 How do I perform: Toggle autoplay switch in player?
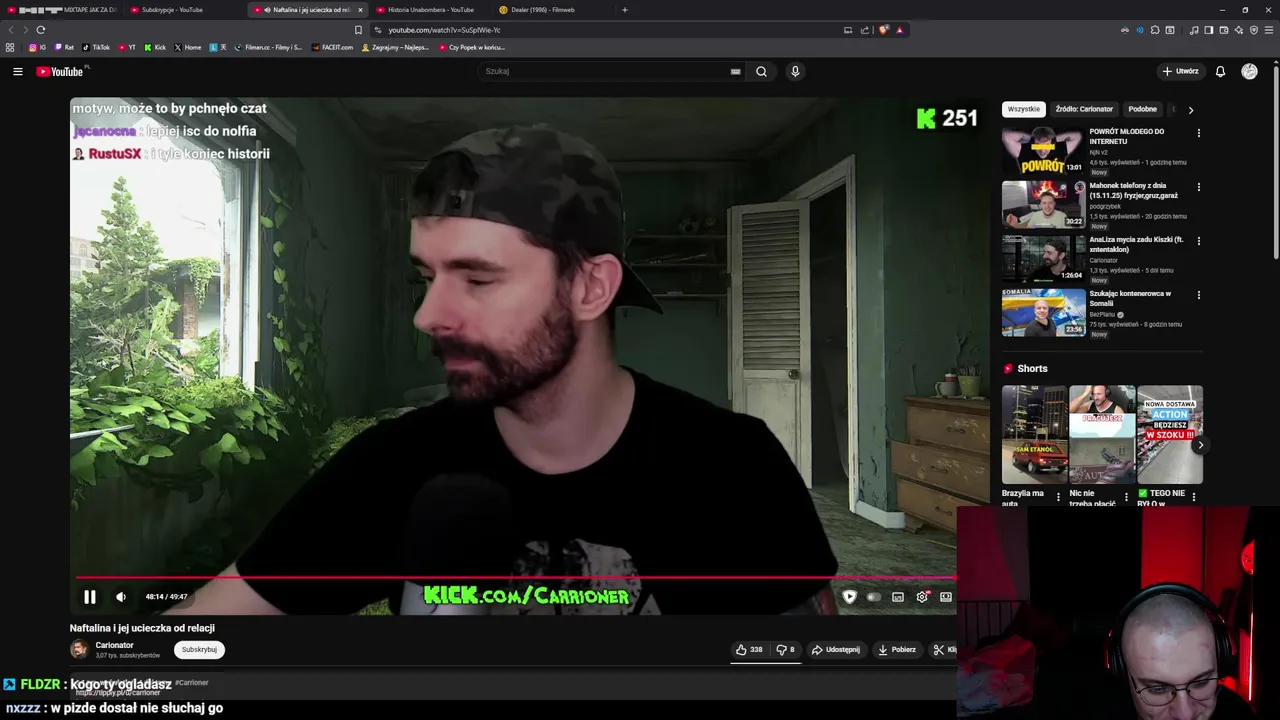click(x=874, y=597)
